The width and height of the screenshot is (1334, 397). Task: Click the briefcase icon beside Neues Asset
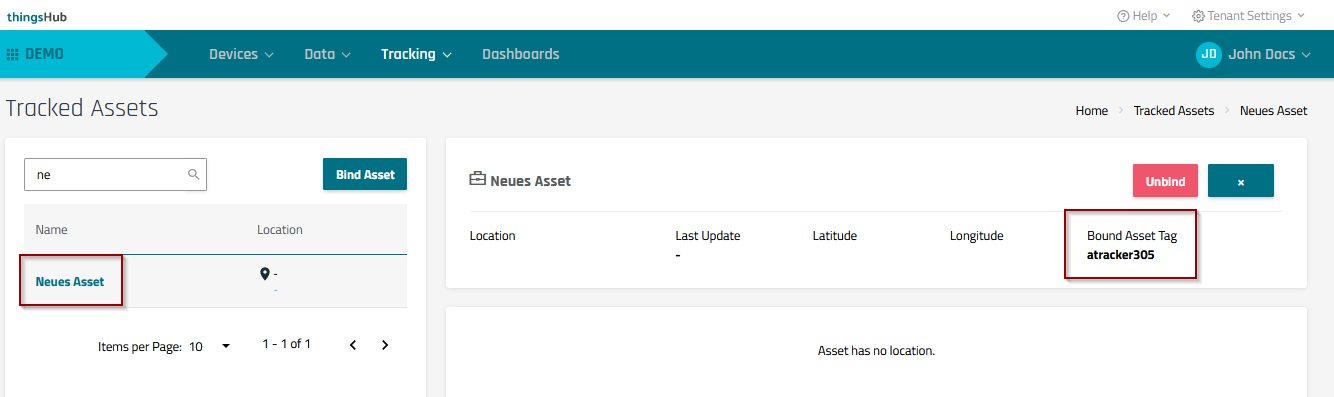[477, 180]
